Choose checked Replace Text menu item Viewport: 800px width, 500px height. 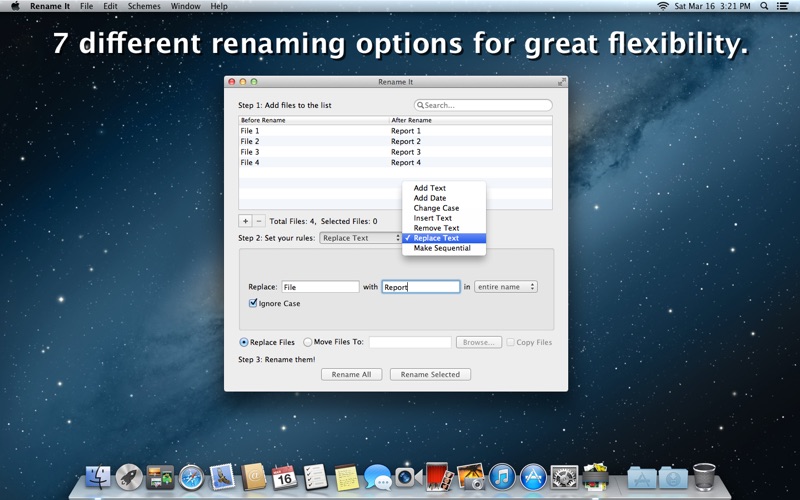pyautogui.click(x=444, y=238)
